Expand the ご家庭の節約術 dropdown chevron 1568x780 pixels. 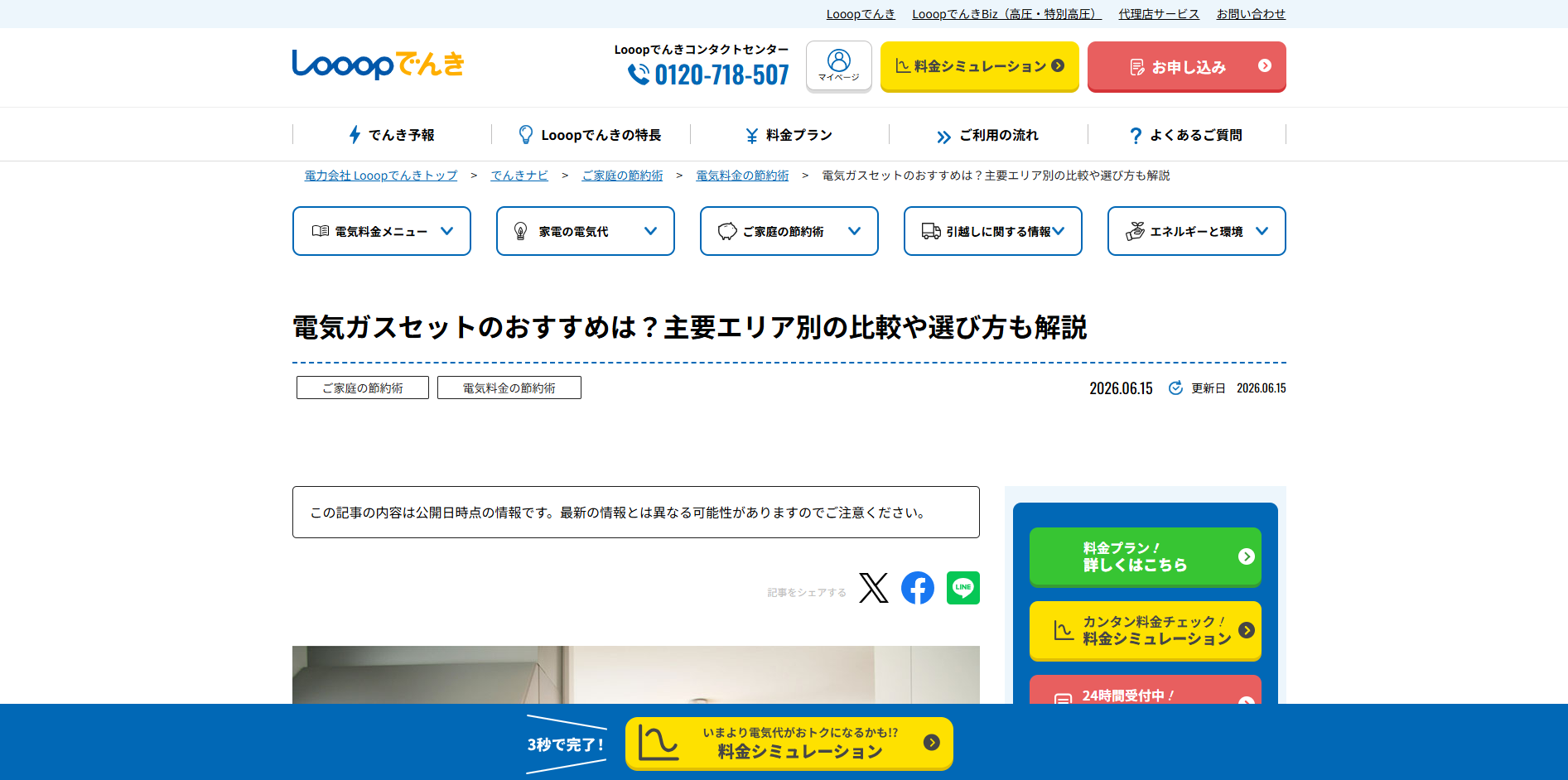click(855, 231)
